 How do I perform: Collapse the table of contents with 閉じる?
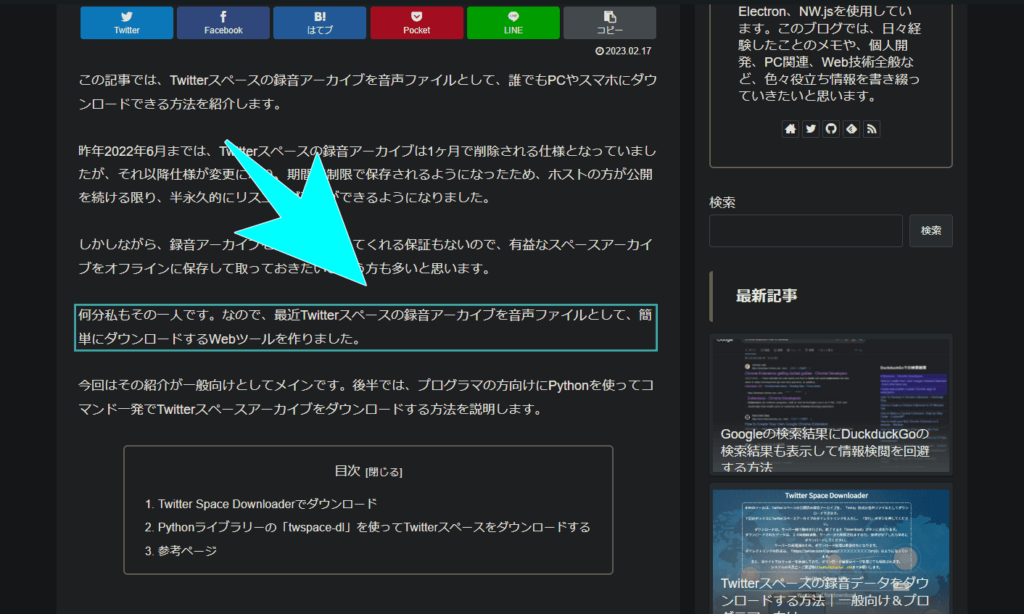pyautogui.click(x=384, y=472)
